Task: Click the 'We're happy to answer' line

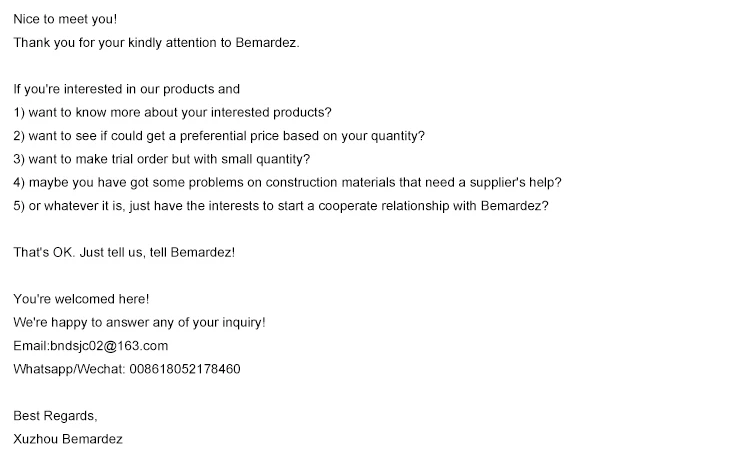Action: click(139, 323)
